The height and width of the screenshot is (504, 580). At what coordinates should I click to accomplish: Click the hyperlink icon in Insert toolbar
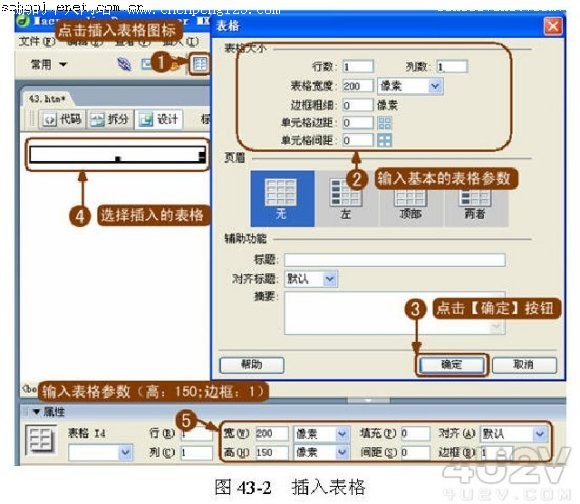pyautogui.click(x=124, y=65)
